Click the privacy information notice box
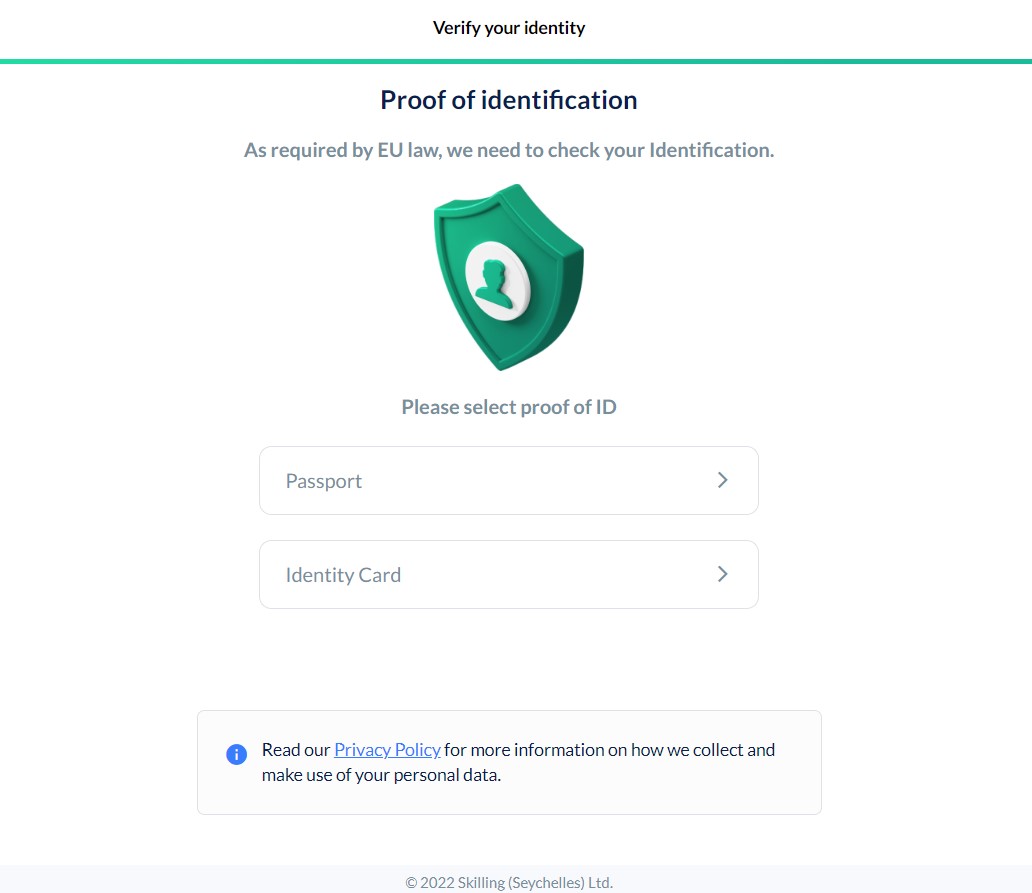 click(509, 761)
